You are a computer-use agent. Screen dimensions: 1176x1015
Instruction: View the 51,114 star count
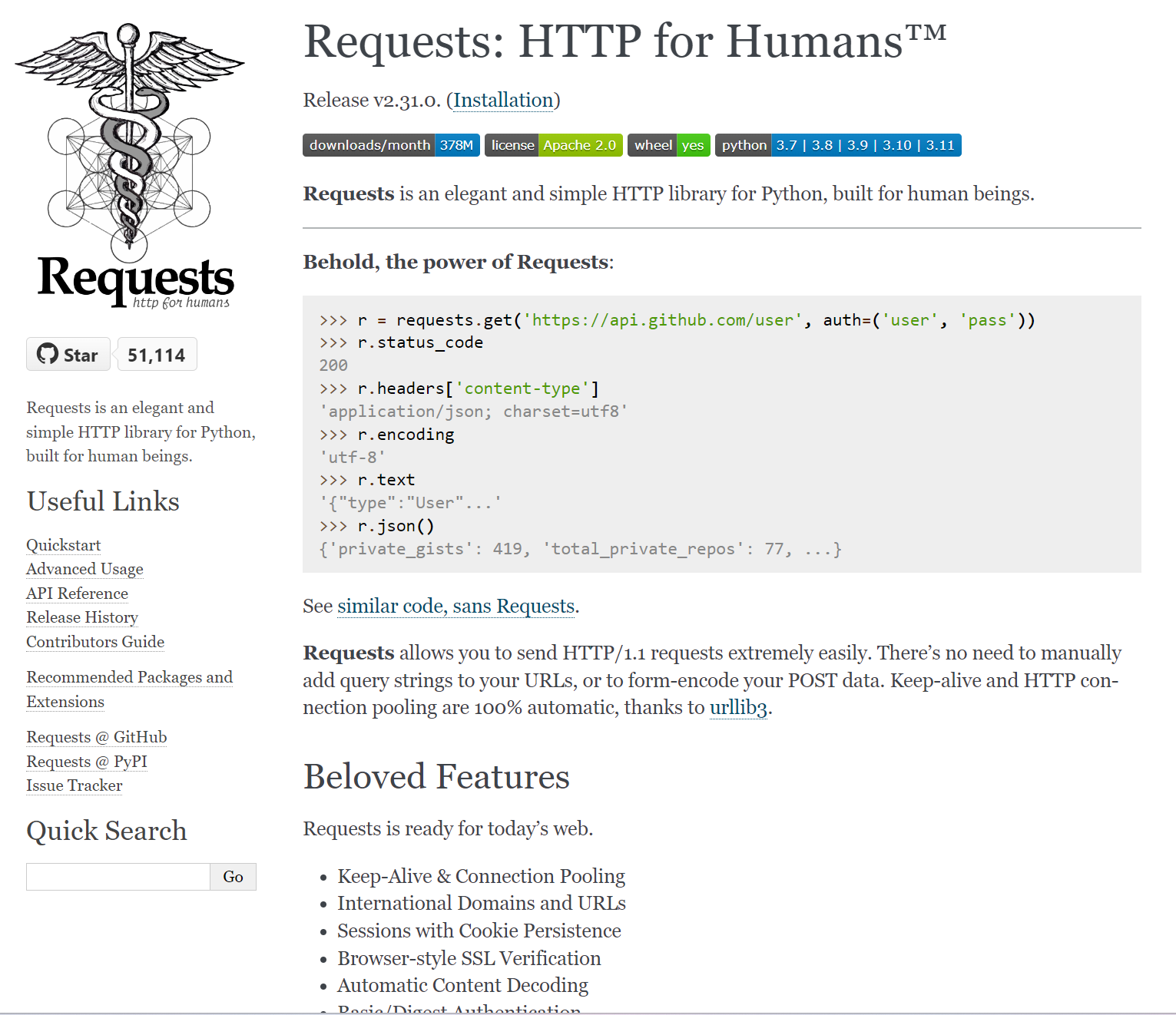(157, 354)
